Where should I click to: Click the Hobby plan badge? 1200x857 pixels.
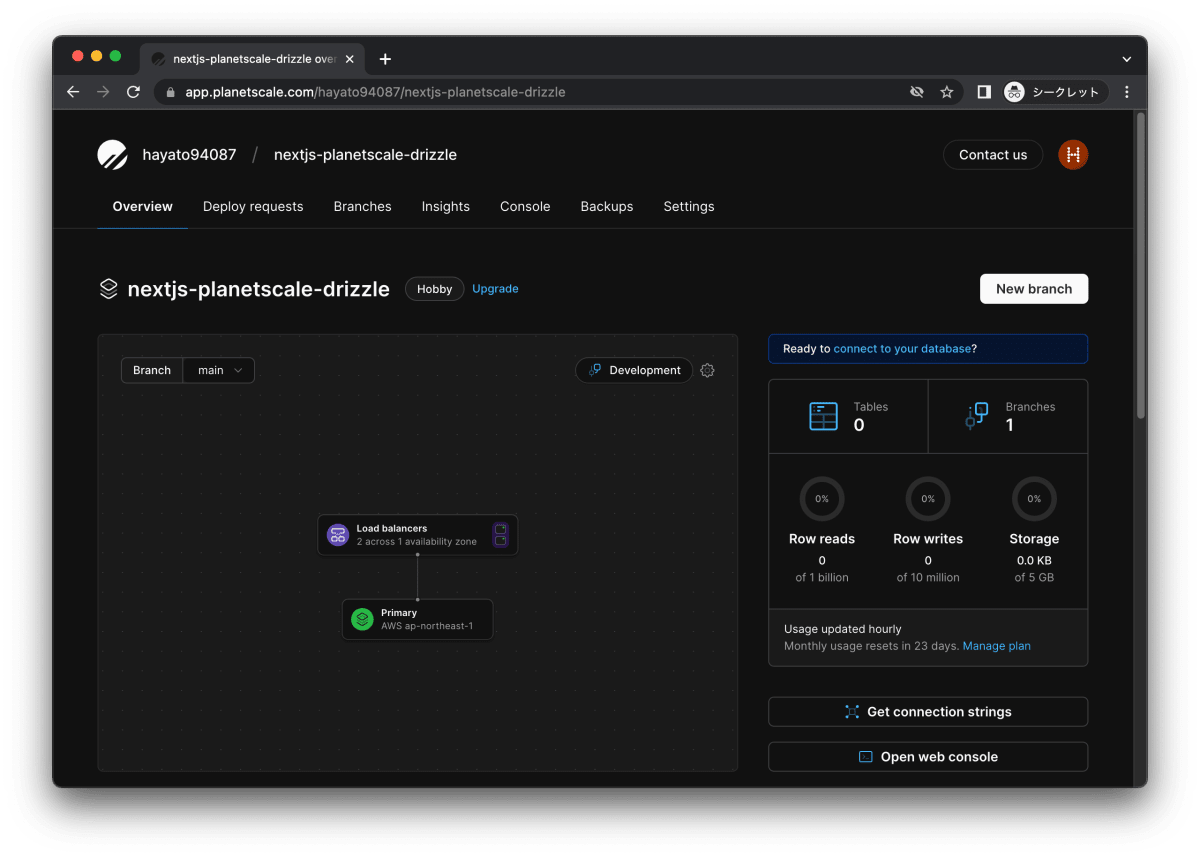tap(435, 289)
